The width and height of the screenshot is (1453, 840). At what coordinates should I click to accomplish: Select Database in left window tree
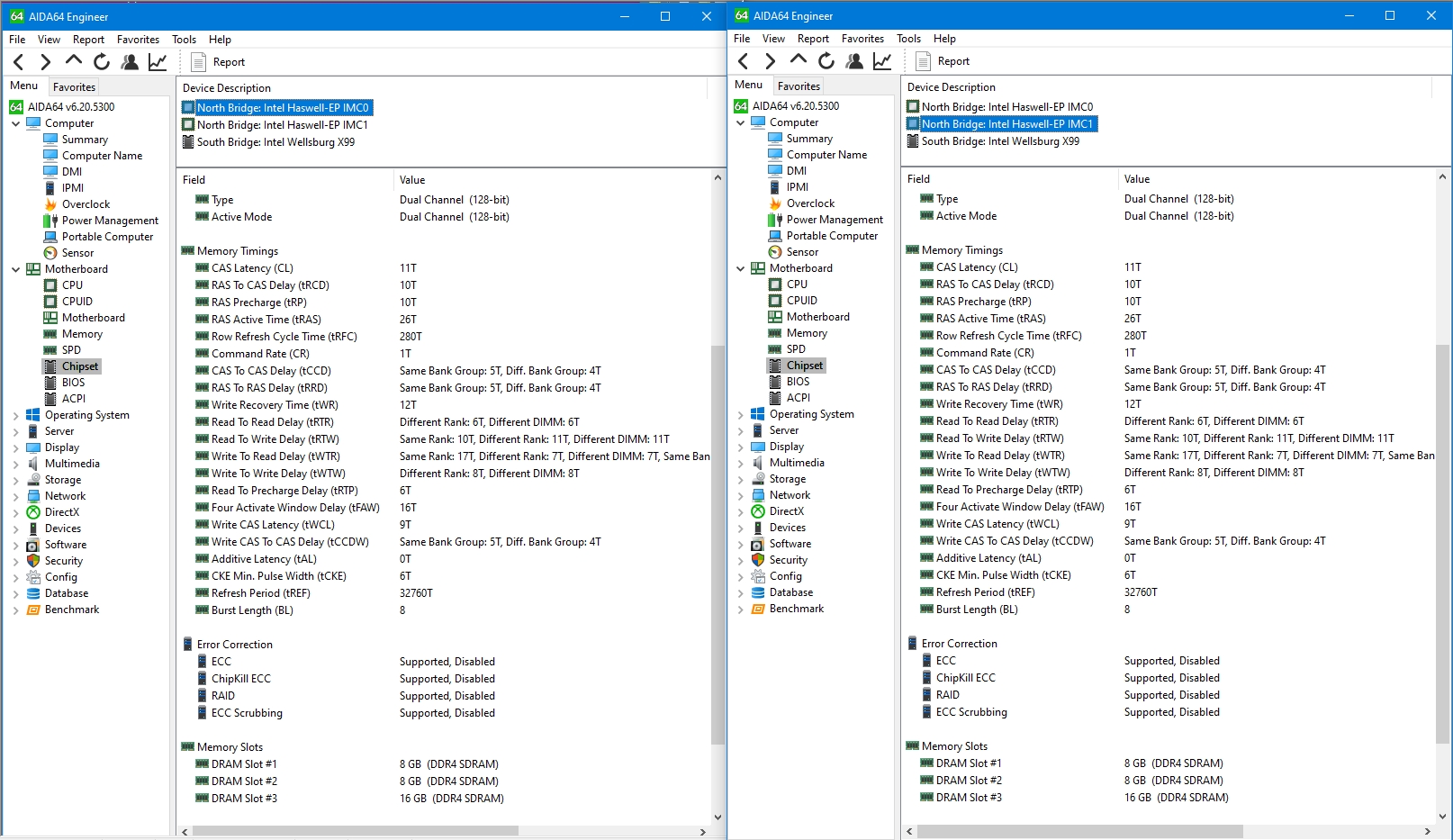point(67,593)
